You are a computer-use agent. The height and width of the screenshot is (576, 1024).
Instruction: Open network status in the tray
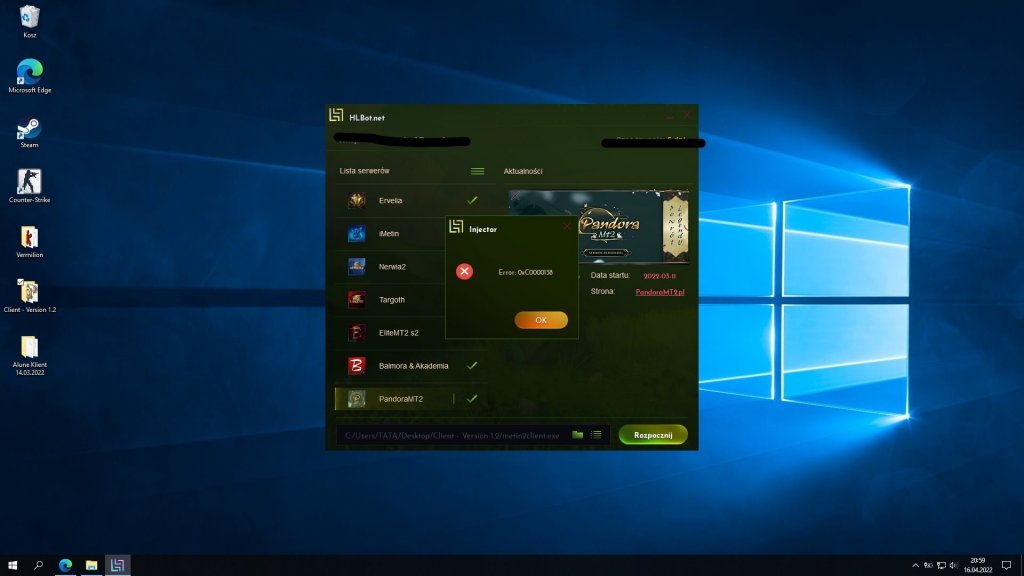[x=941, y=566]
